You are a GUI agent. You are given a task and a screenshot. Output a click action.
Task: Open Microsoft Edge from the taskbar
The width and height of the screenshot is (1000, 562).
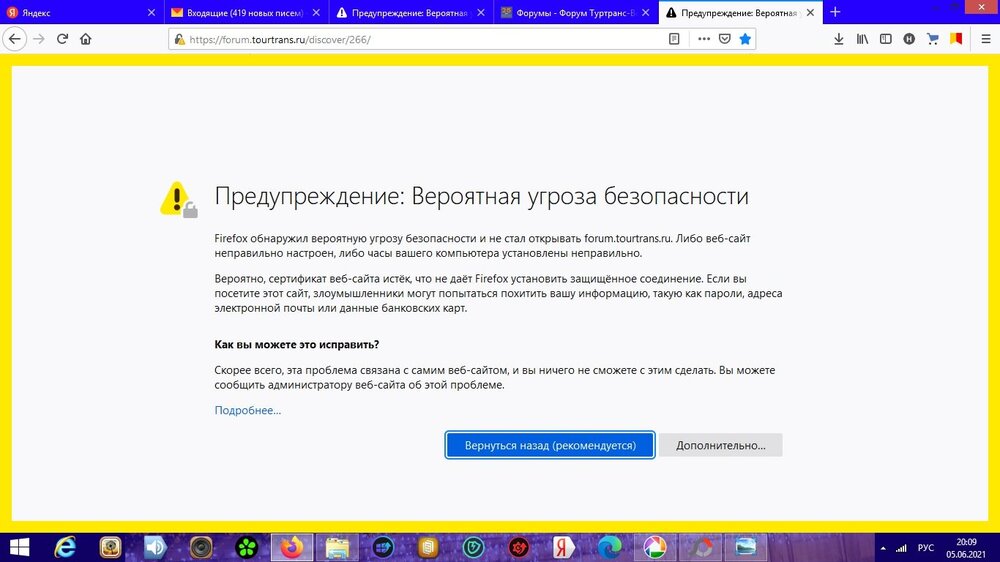609,547
